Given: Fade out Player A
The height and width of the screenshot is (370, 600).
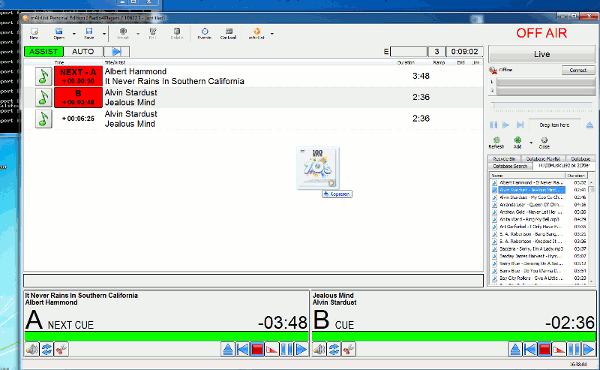Looking at the screenshot, I should [x=272, y=349].
